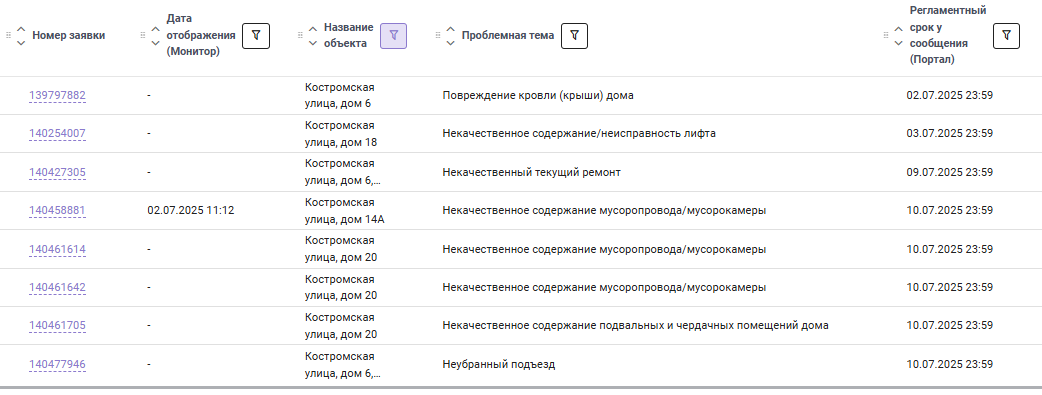The width and height of the screenshot is (1042, 395).
Task: Open request 139797882
Action: pyautogui.click(x=57, y=96)
